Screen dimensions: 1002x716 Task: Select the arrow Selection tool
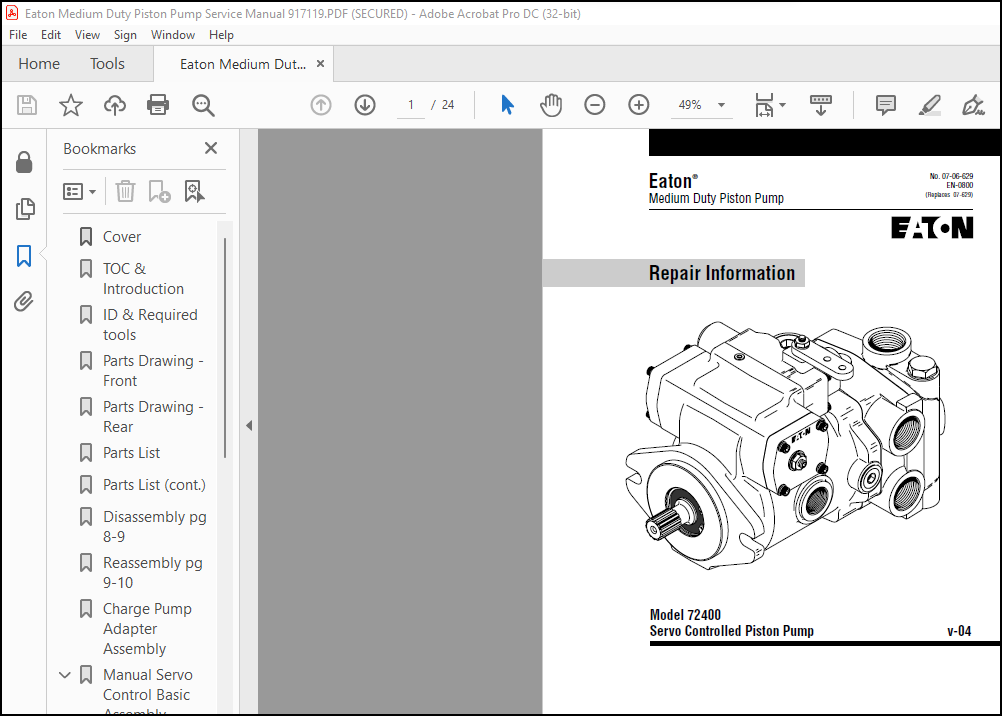pos(507,105)
